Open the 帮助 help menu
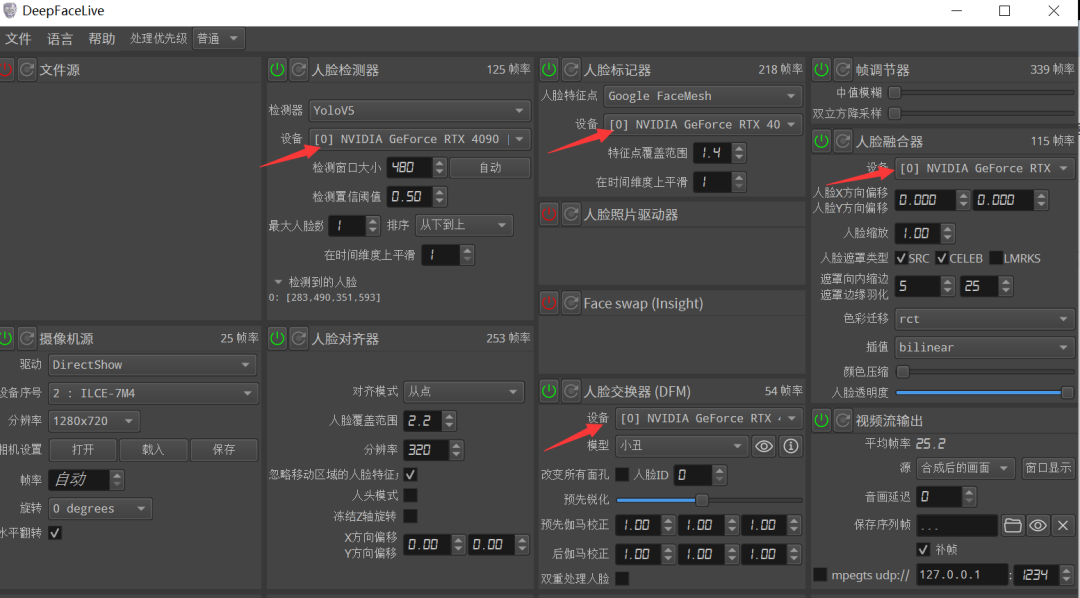 click(x=101, y=39)
